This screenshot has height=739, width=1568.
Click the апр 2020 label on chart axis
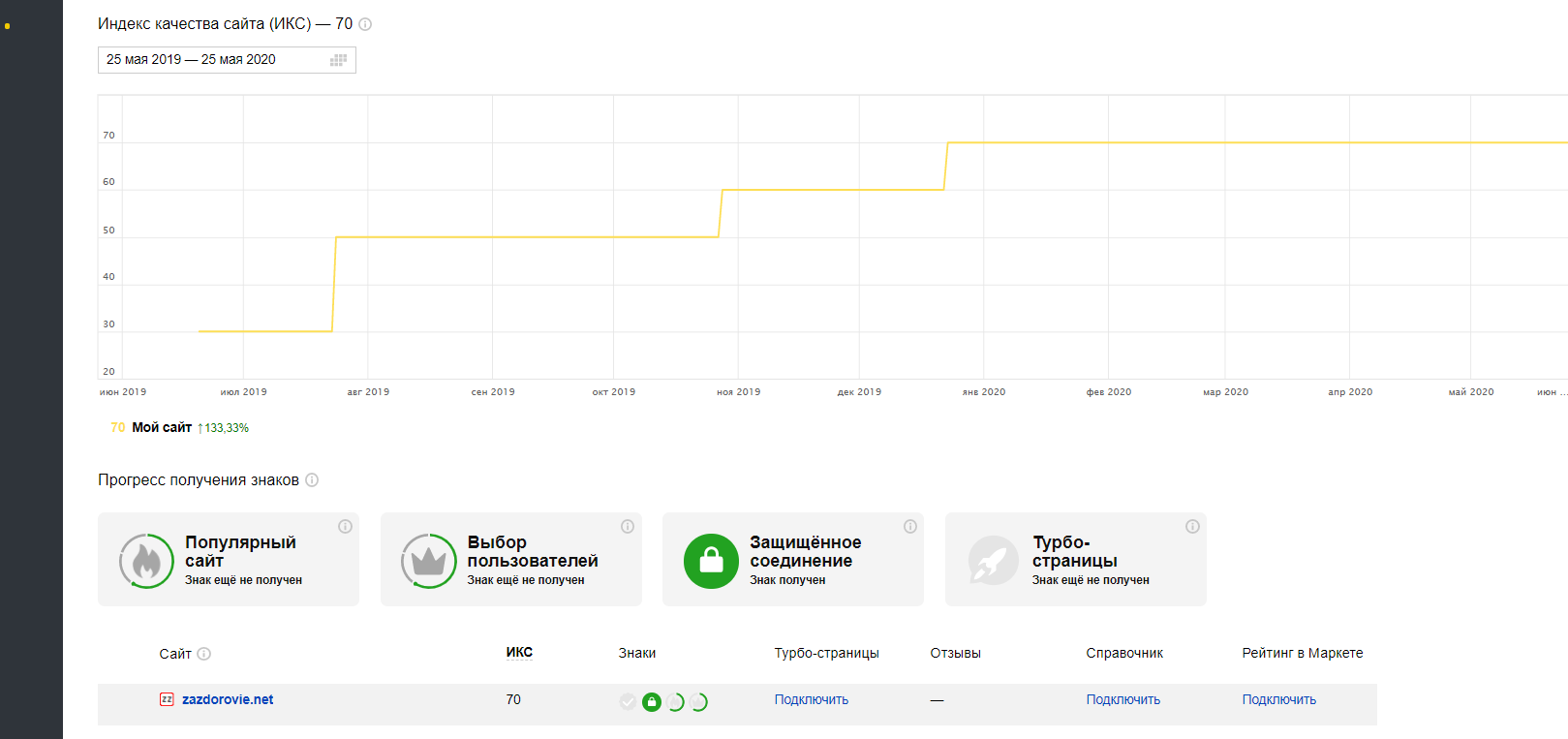pyautogui.click(x=1350, y=392)
